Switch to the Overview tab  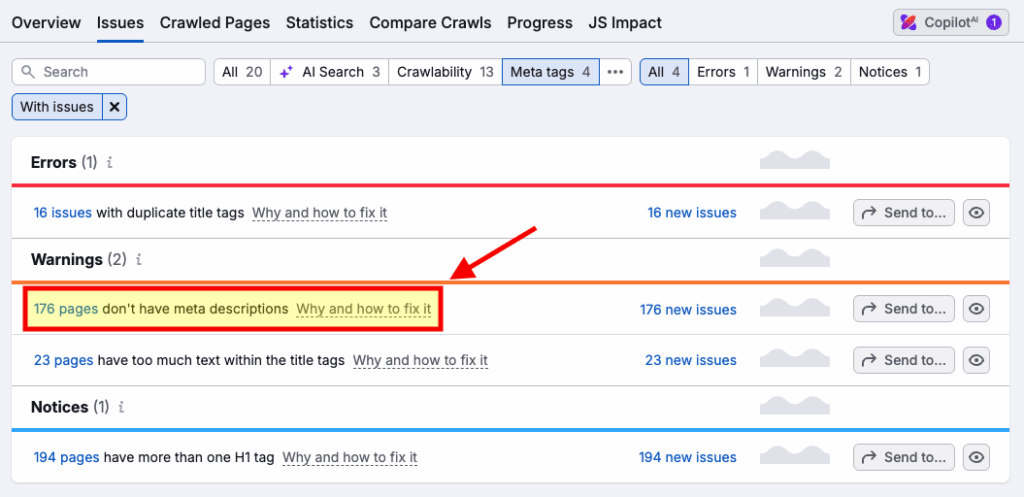(46, 23)
